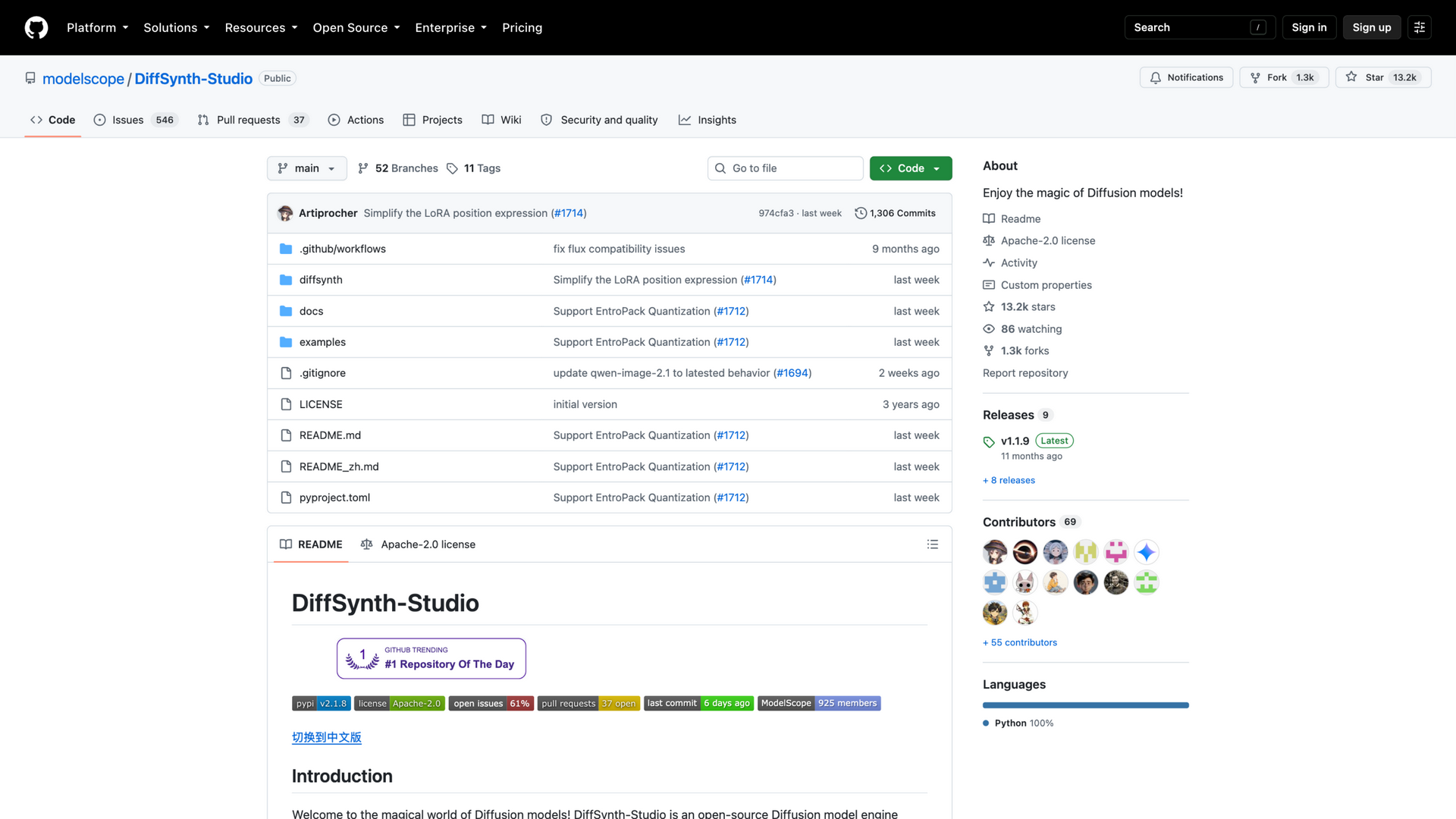Click the pyproject.toml file icon
This screenshot has height=819, width=1456.
point(286,497)
